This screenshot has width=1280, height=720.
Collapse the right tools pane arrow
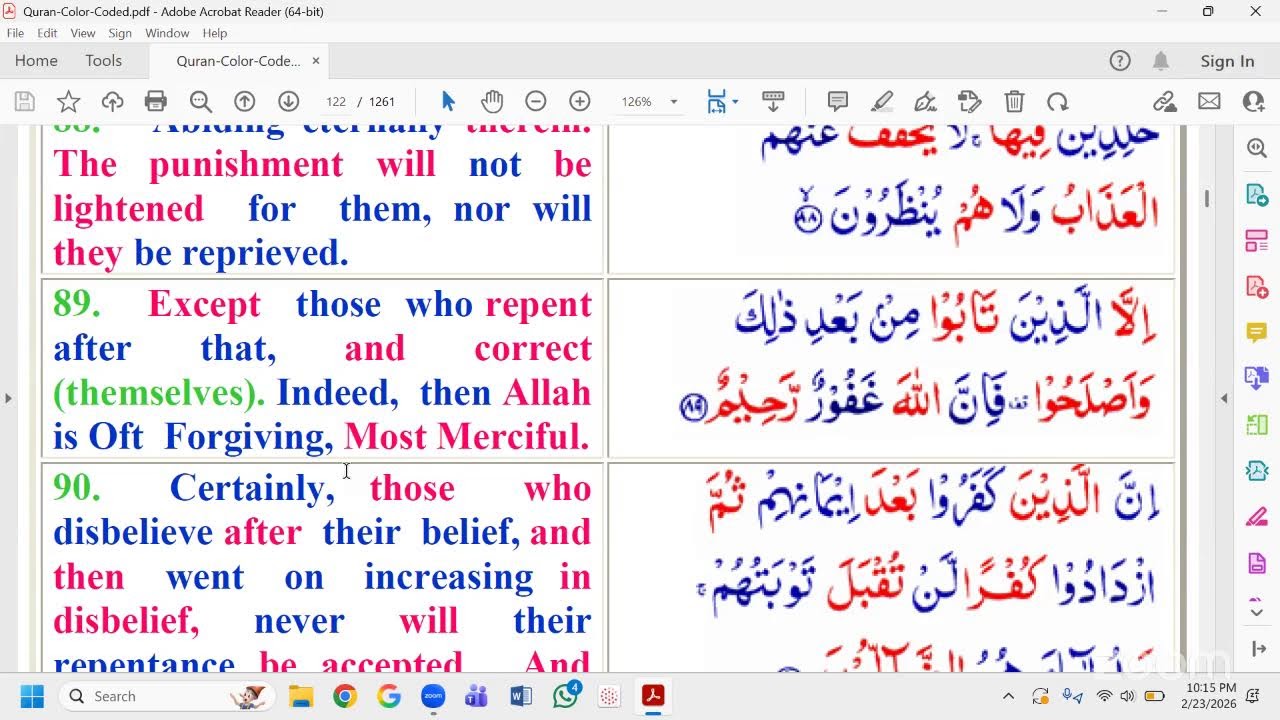(1258, 650)
